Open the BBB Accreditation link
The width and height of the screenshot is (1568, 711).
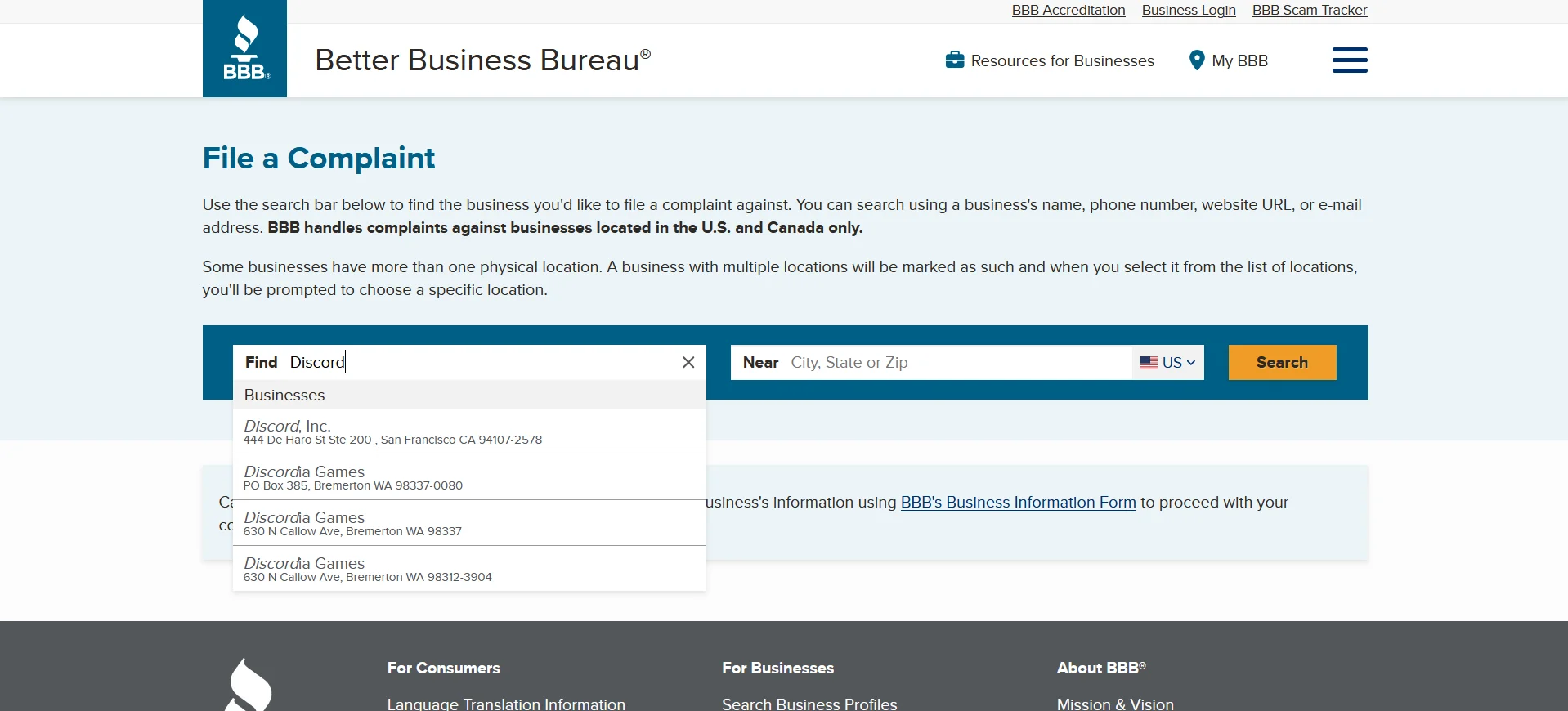[1068, 10]
